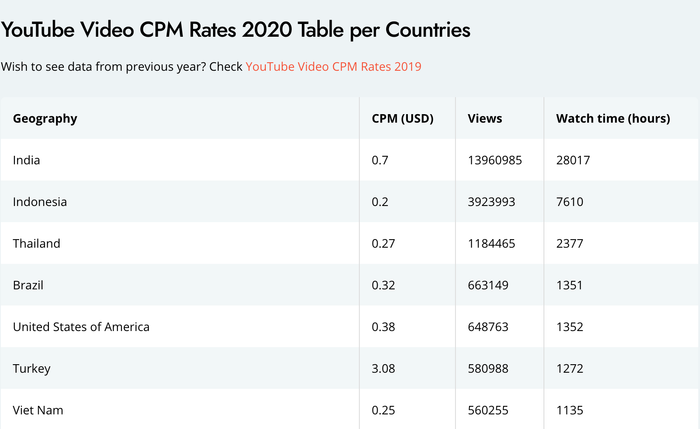Select the India row geography cell
The height and width of the screenshot is (429, 700).
27,160
